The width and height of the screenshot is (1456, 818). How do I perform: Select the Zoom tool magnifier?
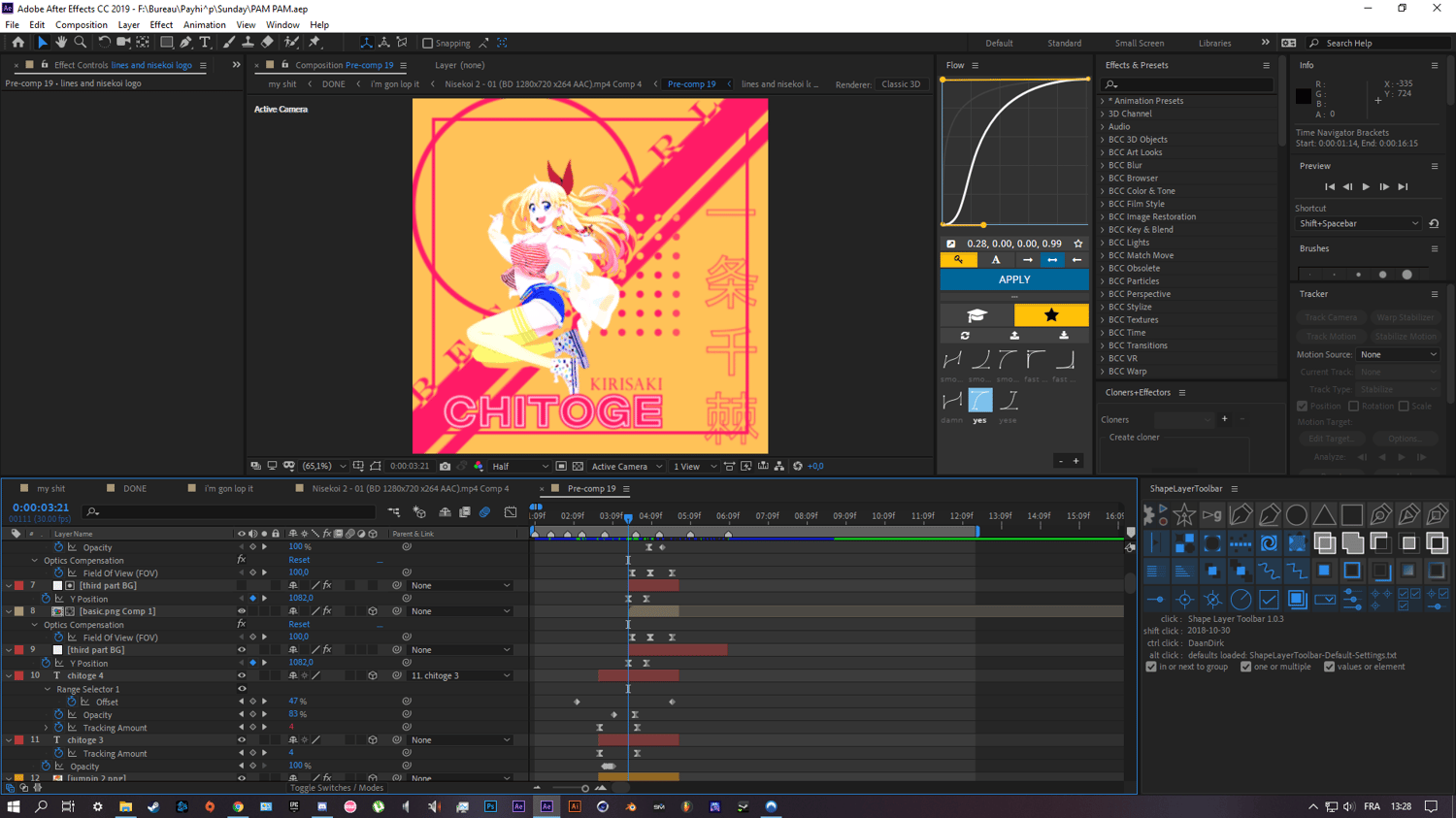coord(81,43)
